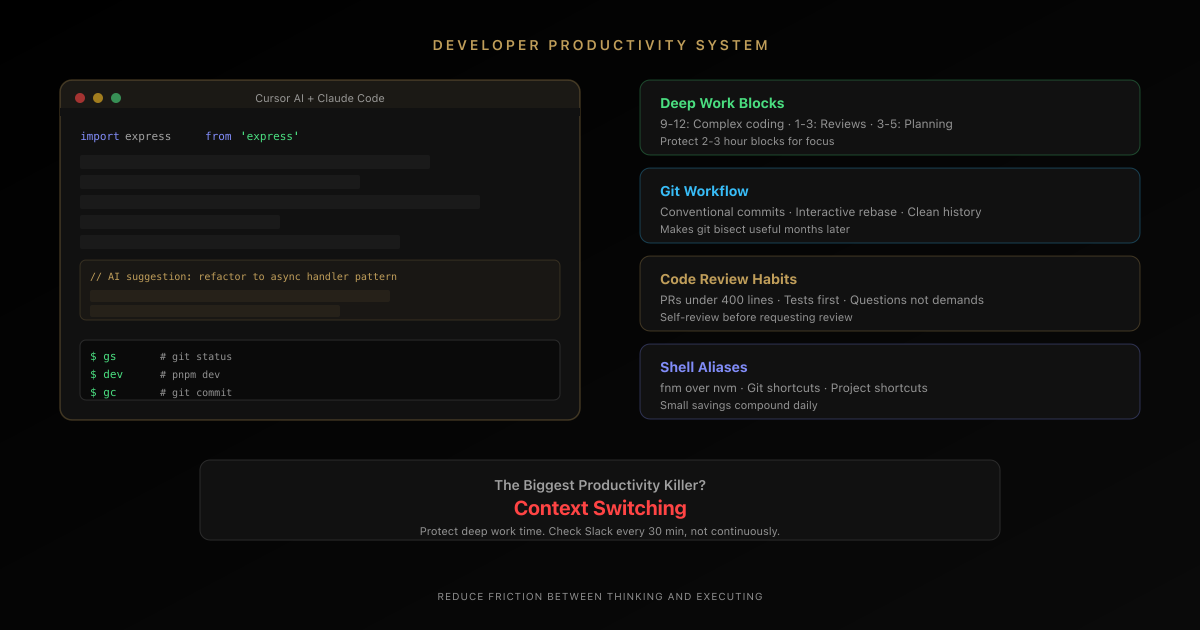1200x630 pixels.
Task: Click the yellow traffic light icon
Action: [98, 98]
